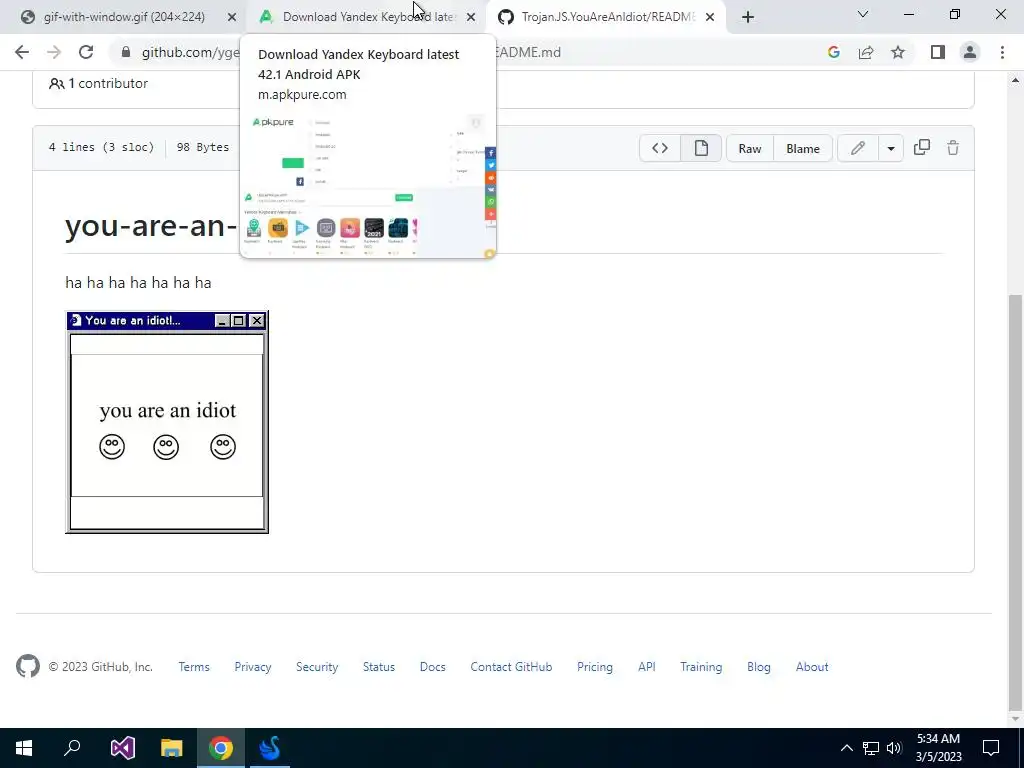The image size is (1024, 768).
Task: Close the gif-with-window.gif tab
Action: (x=232, y=17)
